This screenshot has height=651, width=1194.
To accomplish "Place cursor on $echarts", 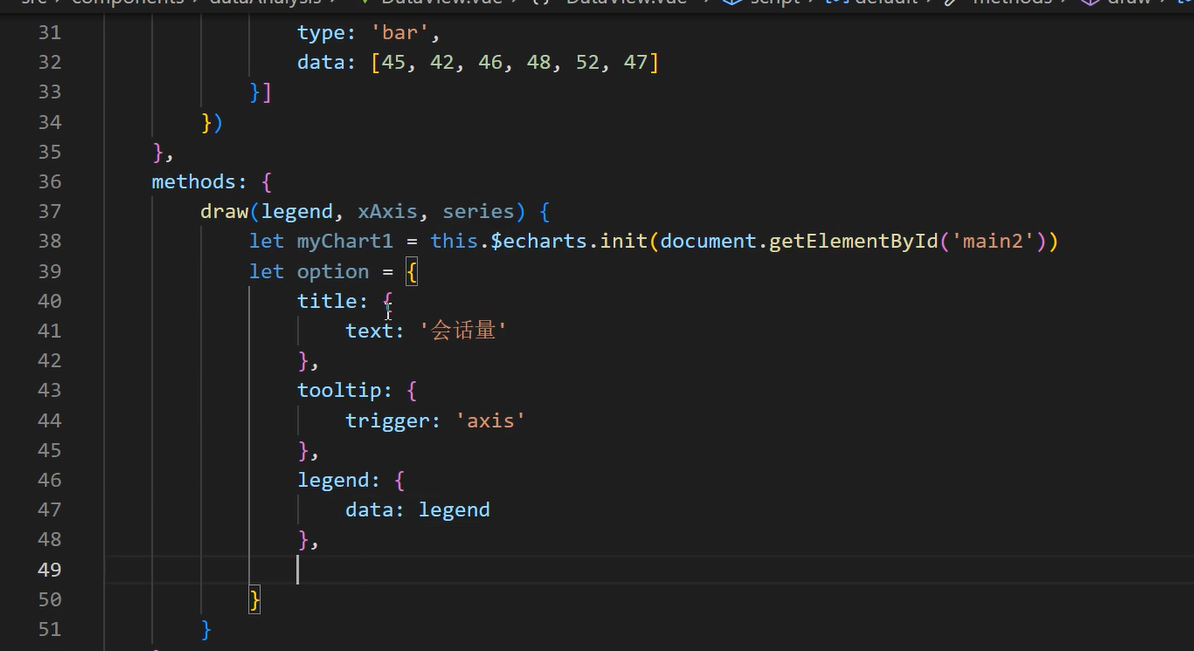I will tap(538, 241).
